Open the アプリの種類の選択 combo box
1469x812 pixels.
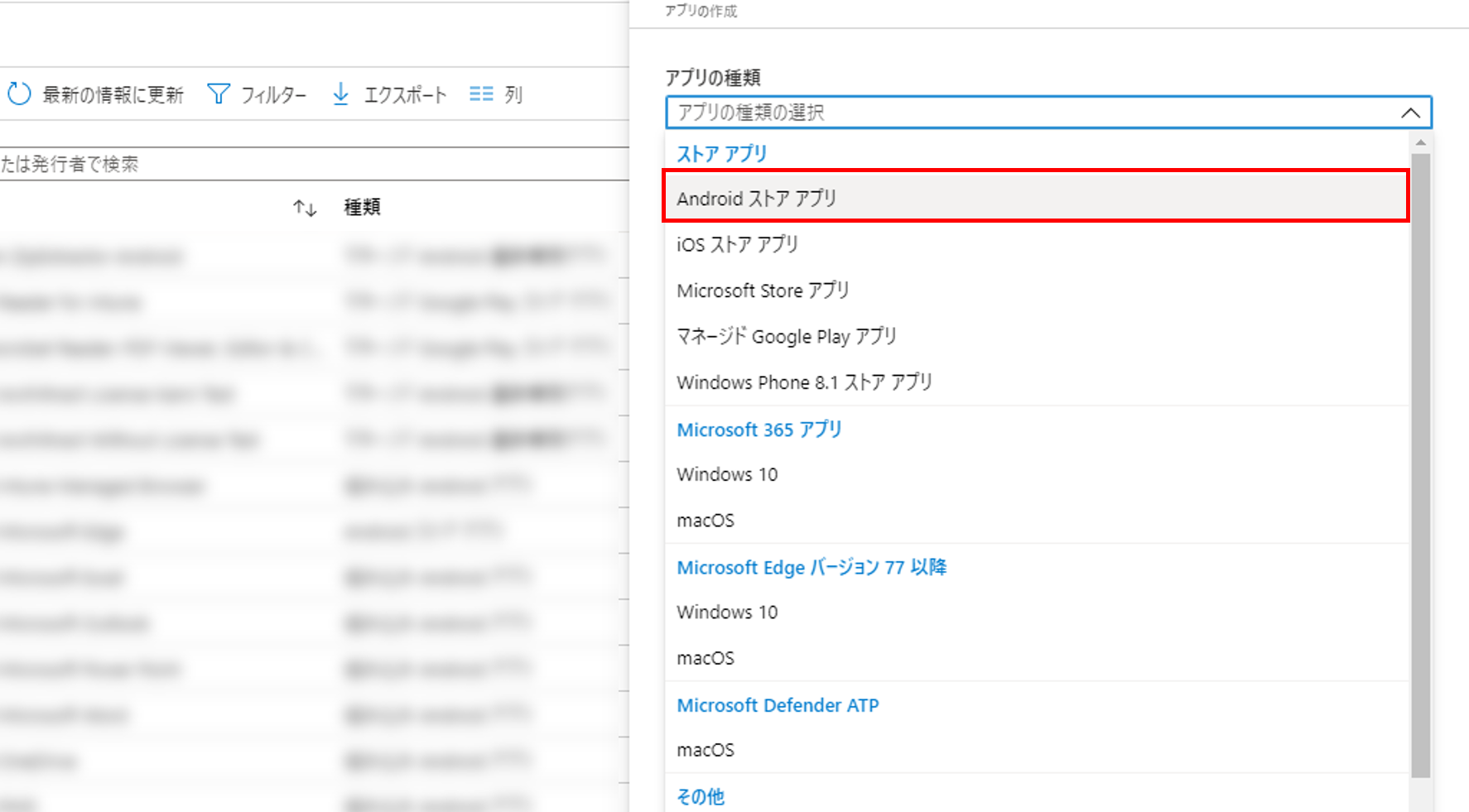click(x=1027, y=113)
